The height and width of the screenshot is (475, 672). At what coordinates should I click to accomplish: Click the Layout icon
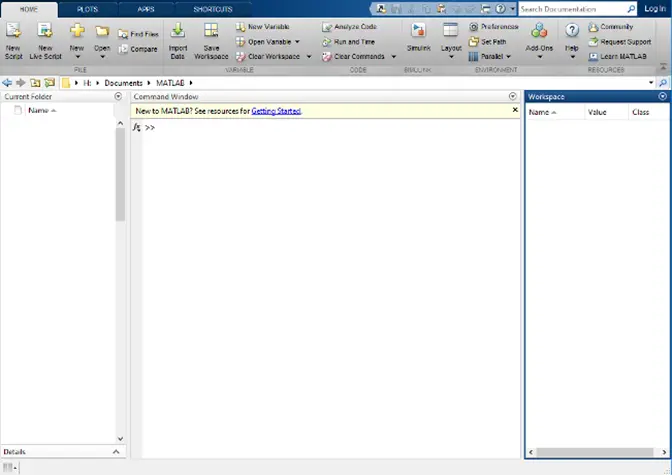(x=450, y=31)
